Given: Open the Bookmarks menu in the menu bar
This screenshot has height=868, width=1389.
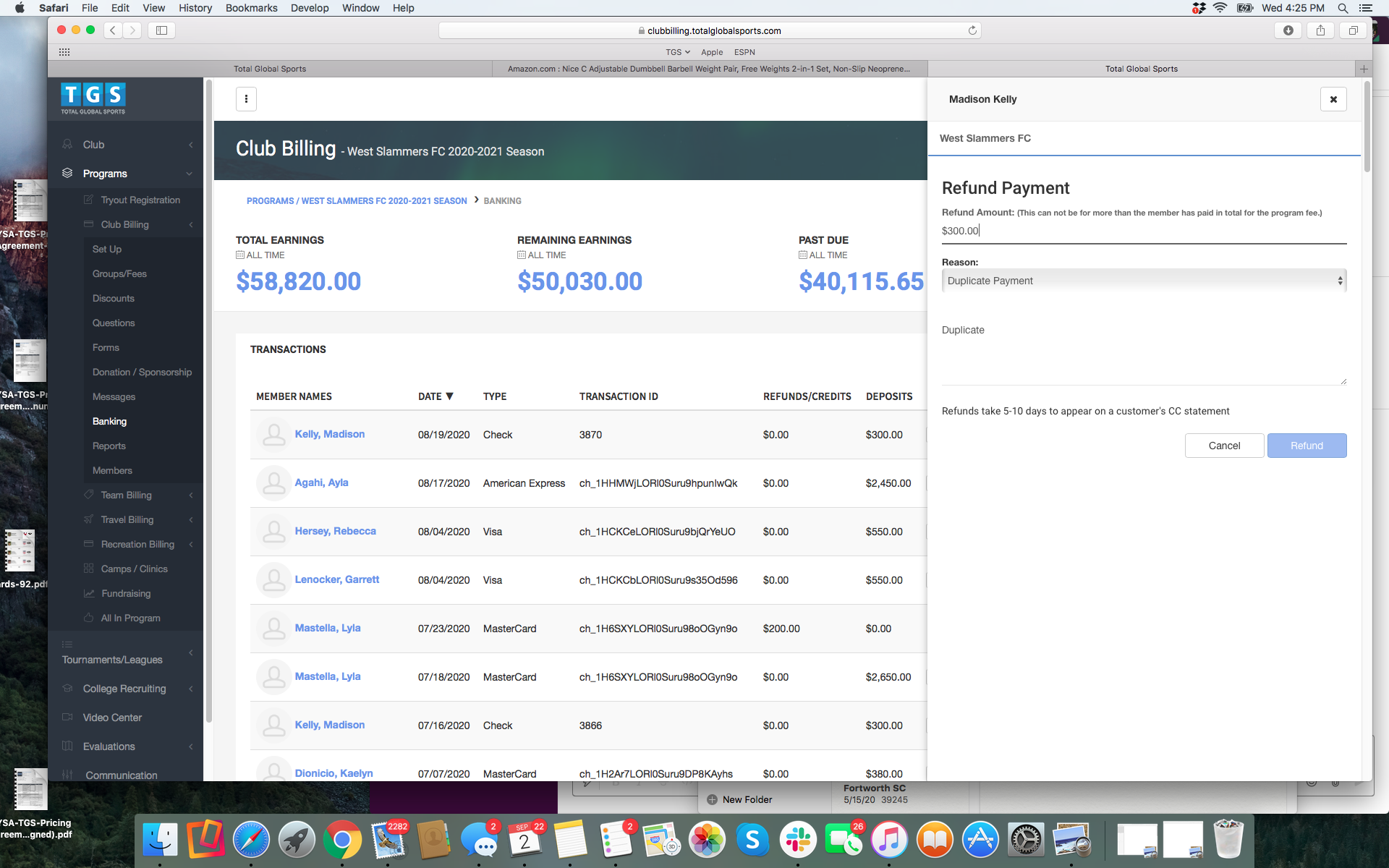Looking at the screenshot, I should point(251,8).
